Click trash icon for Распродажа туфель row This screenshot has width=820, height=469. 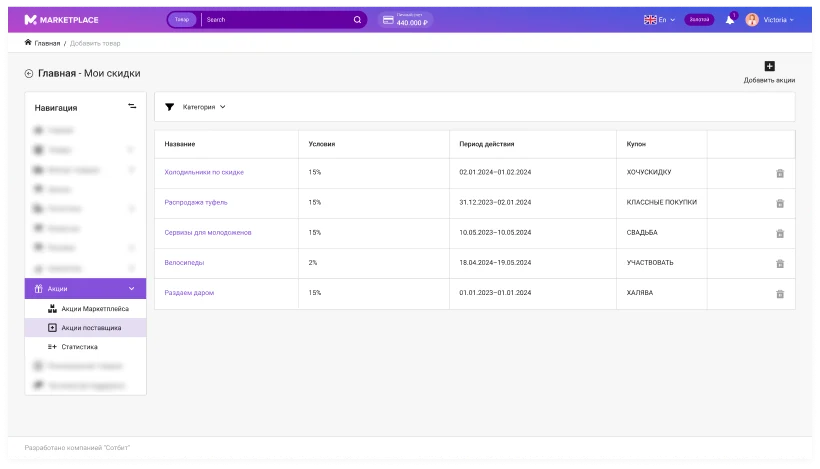tap(780, 203)
